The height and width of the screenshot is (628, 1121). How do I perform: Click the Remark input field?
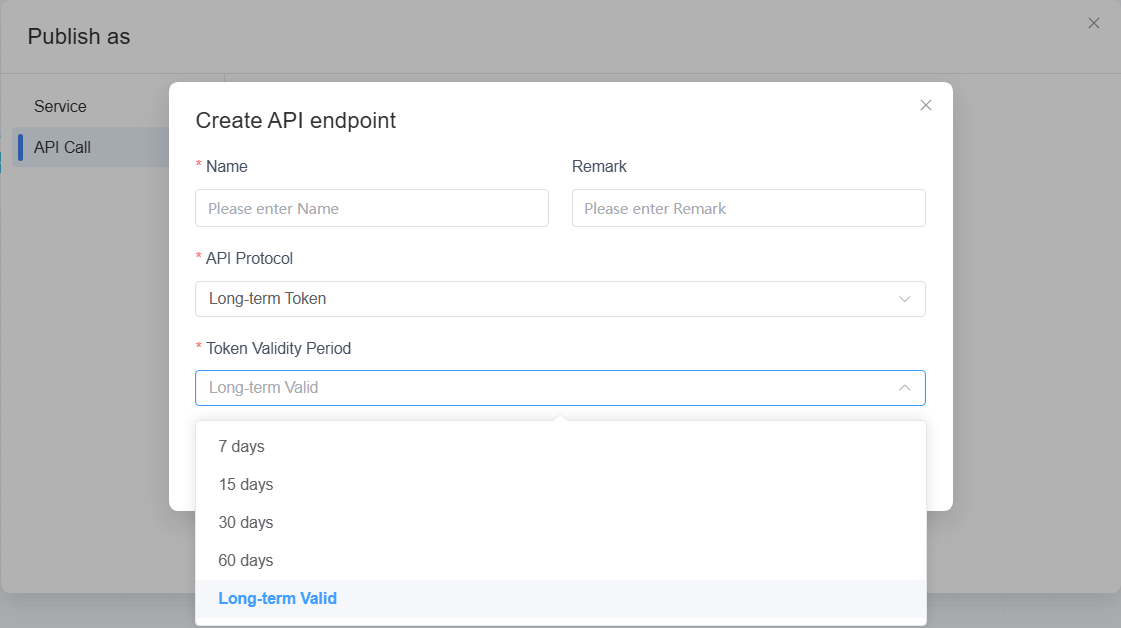point(749,208)
